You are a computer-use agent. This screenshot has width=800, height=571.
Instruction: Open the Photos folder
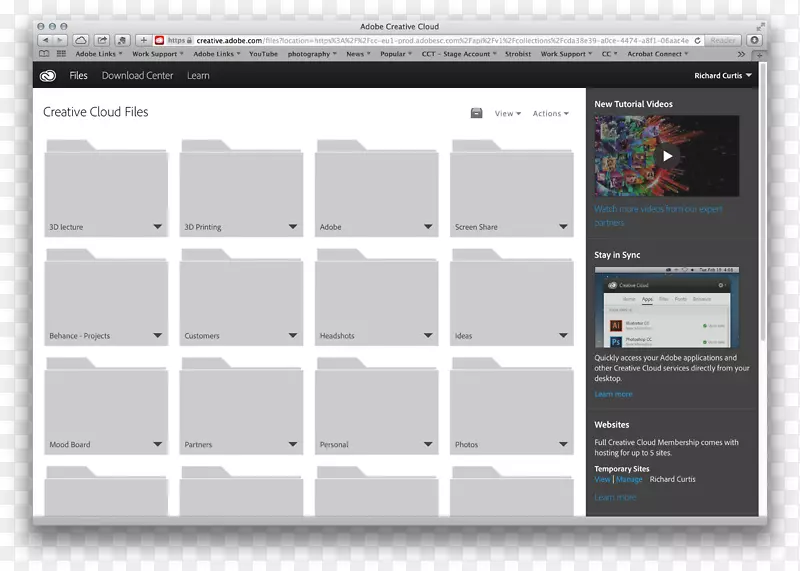[512, 406]
